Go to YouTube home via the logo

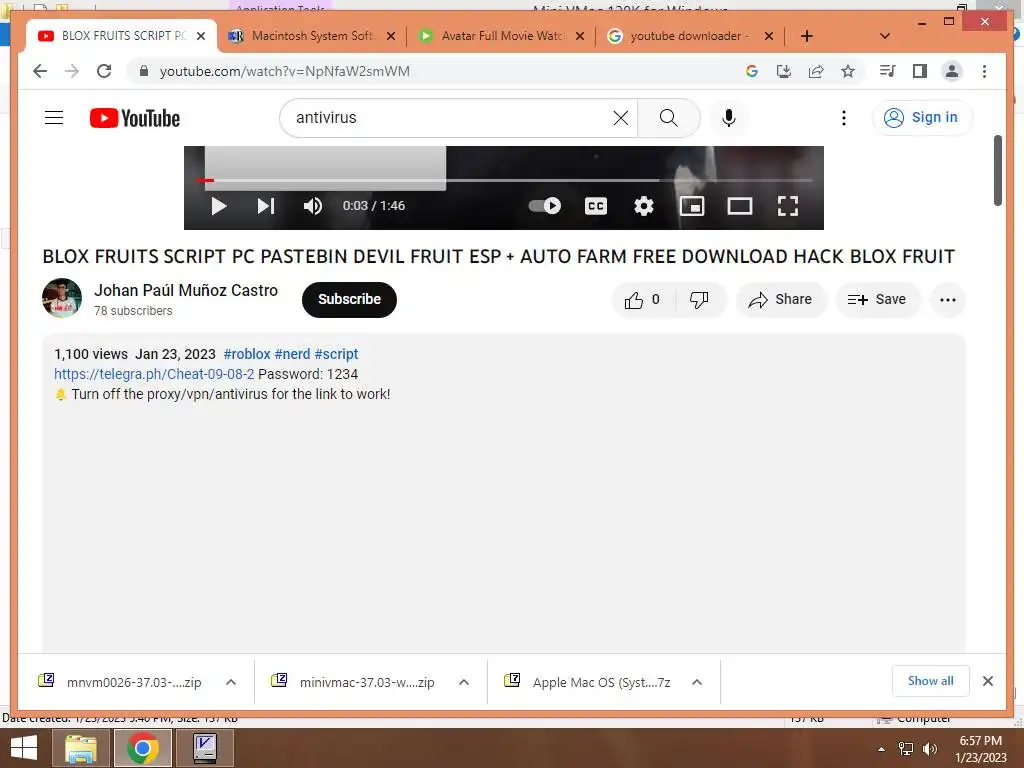coord(135,118)
